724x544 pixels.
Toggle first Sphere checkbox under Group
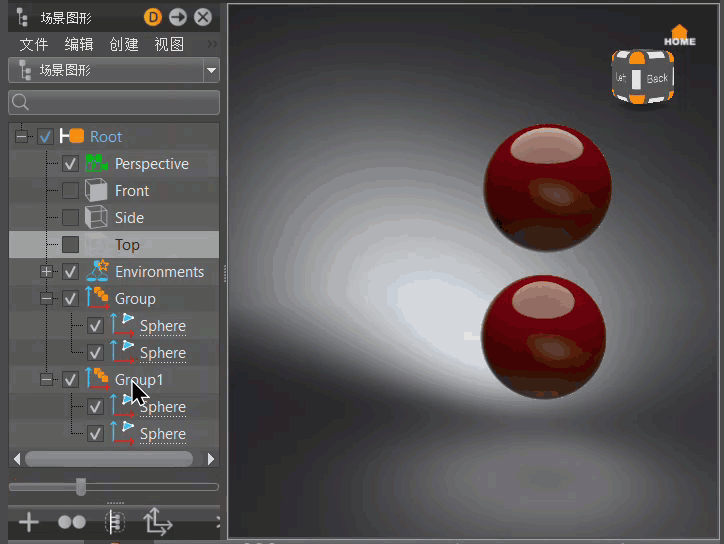95,326
